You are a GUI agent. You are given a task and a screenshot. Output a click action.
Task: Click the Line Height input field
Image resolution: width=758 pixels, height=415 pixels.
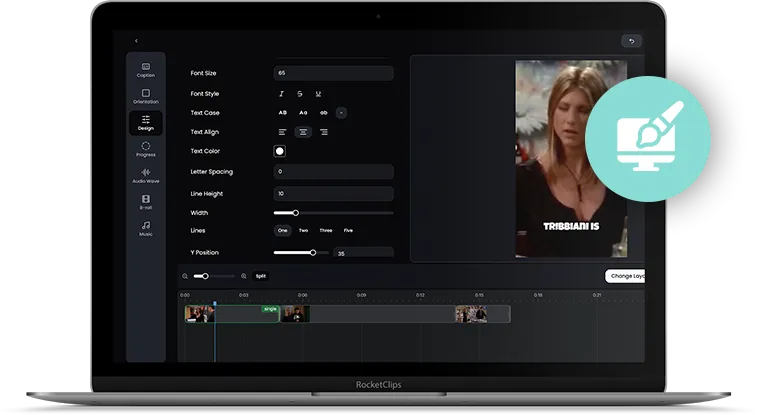point(334,193)
